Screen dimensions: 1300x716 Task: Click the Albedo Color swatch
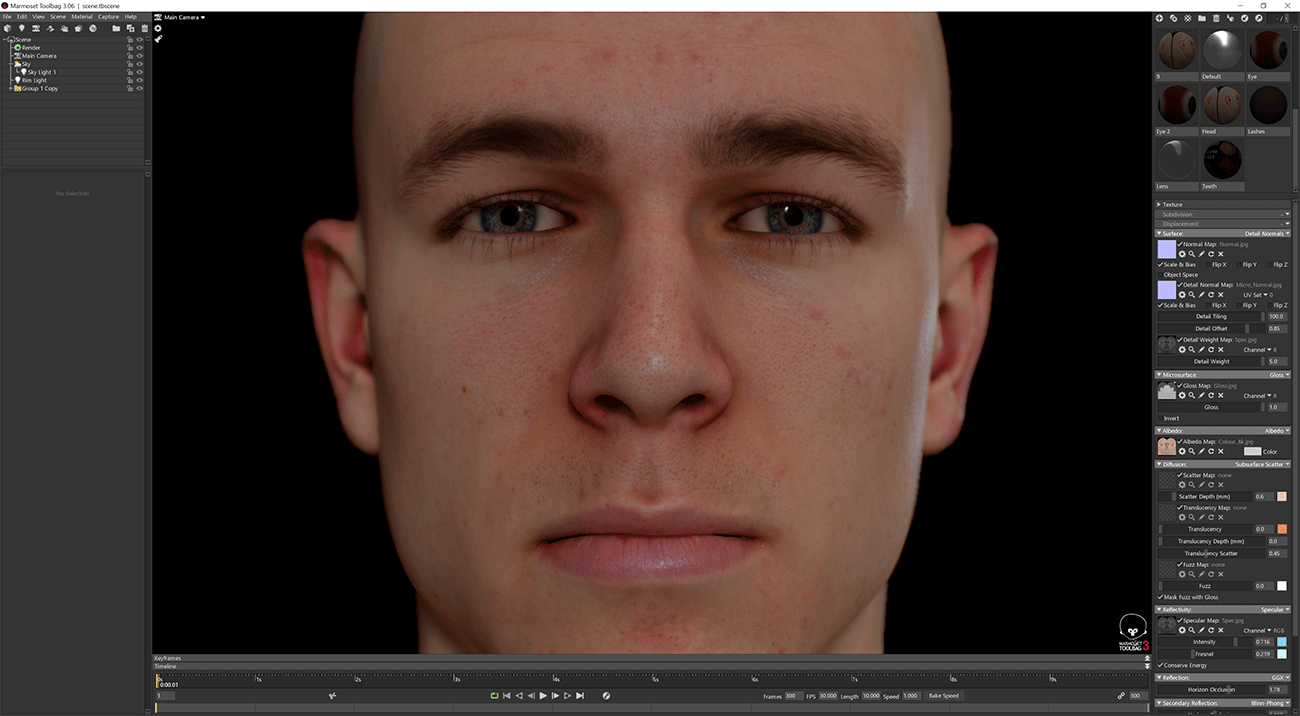point(1253,451)
